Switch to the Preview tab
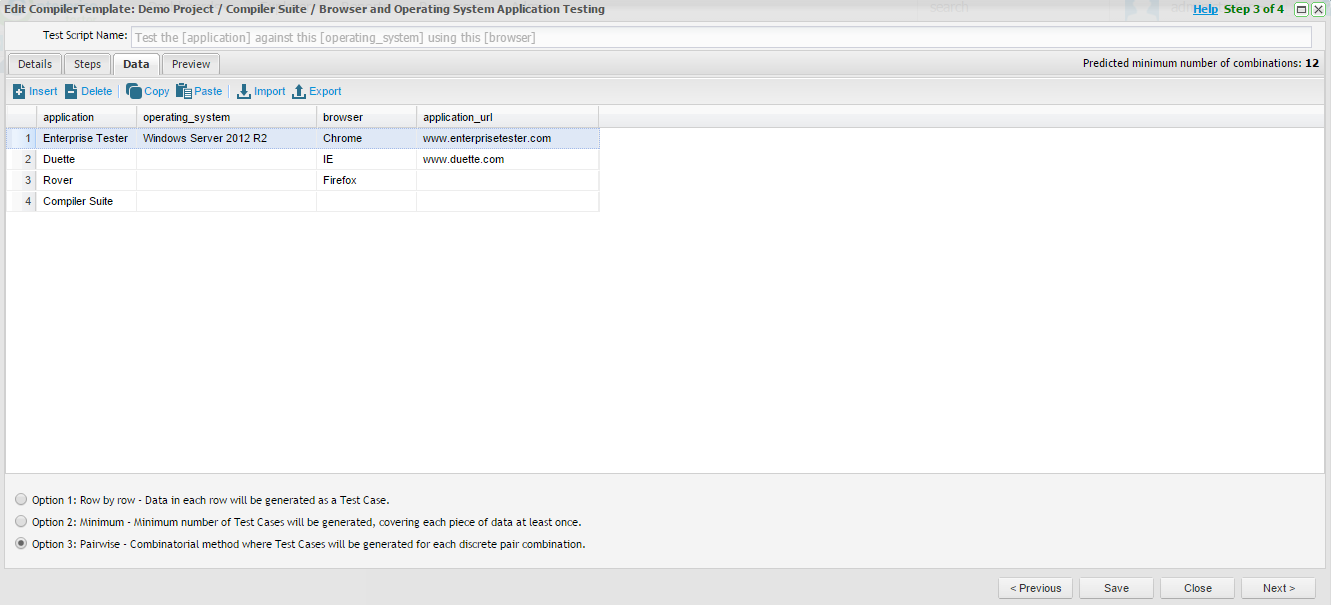 pyautogui.click(x=191, y=64)
